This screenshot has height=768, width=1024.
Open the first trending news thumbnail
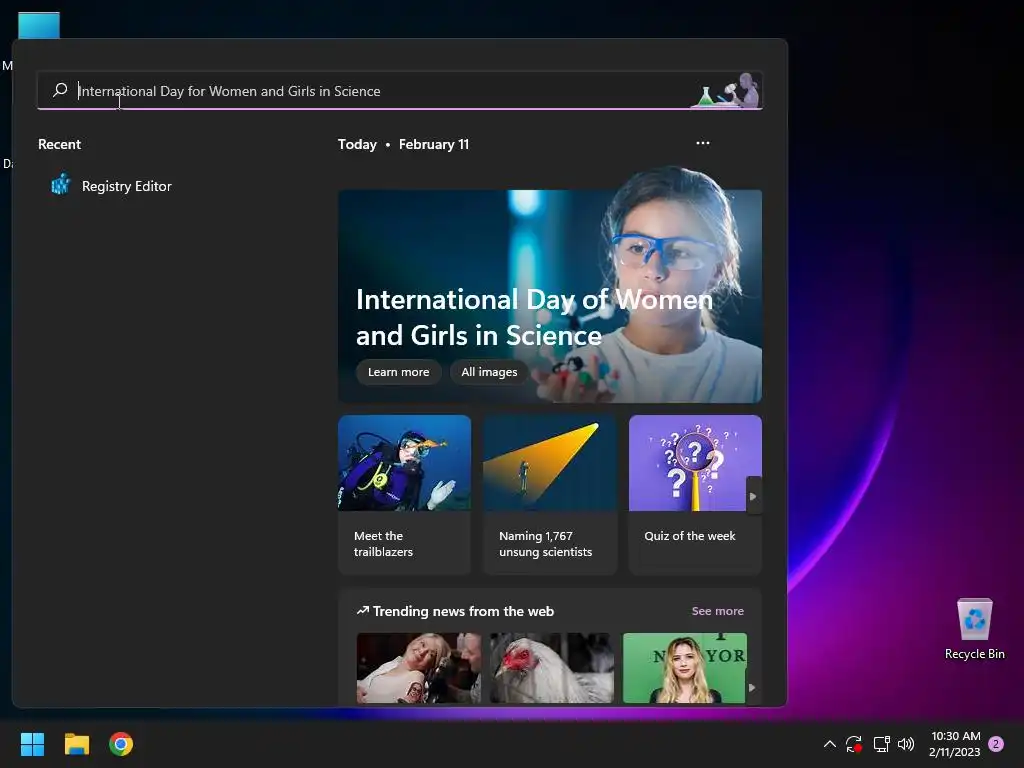pos(419,667)
